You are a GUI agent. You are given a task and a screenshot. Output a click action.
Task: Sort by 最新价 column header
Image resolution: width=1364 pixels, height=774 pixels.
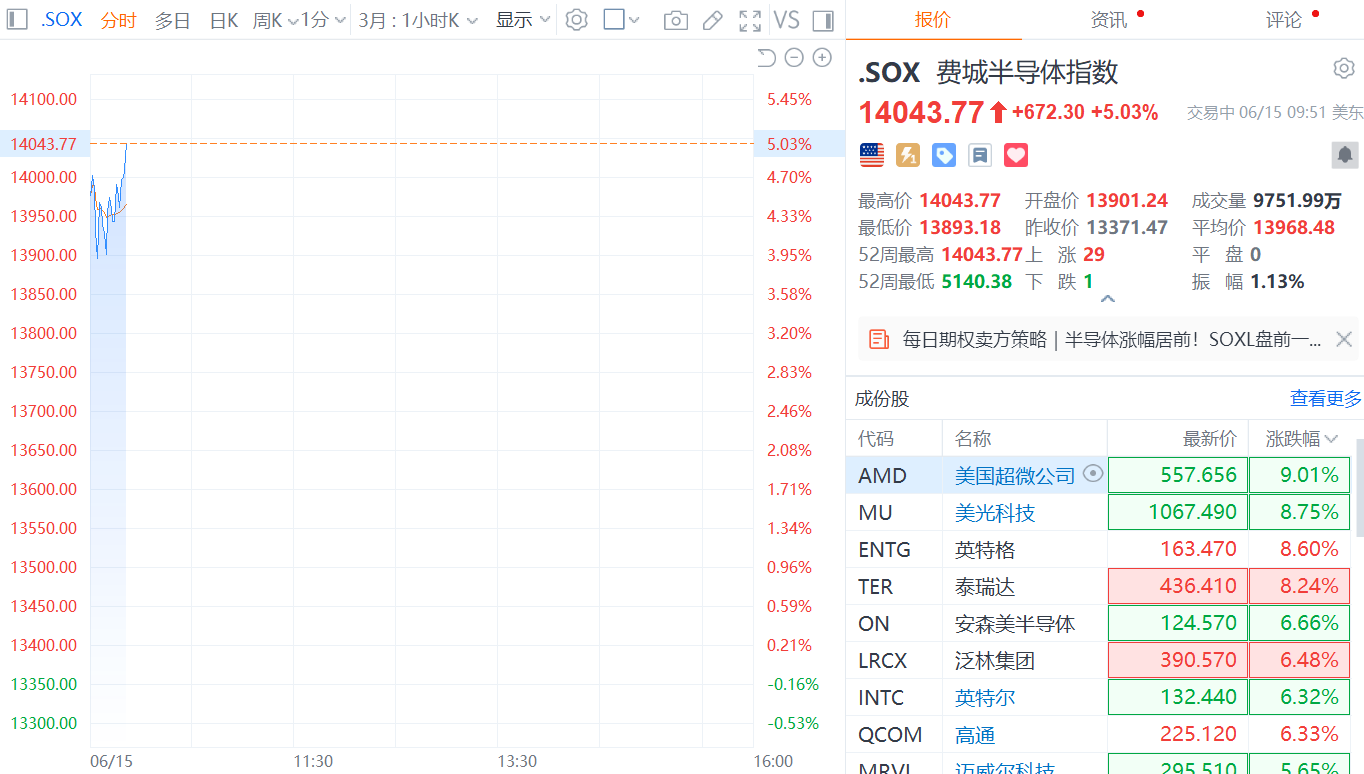(x=1209, y=438)
